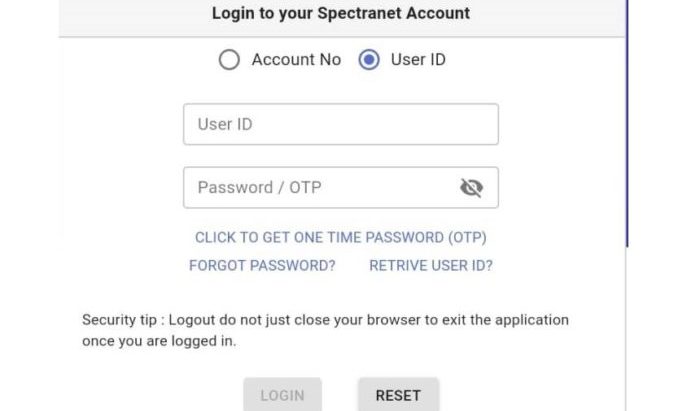700x411 pixels.
Task: Select the User ID radio button
Action: (x=369, y=59)
